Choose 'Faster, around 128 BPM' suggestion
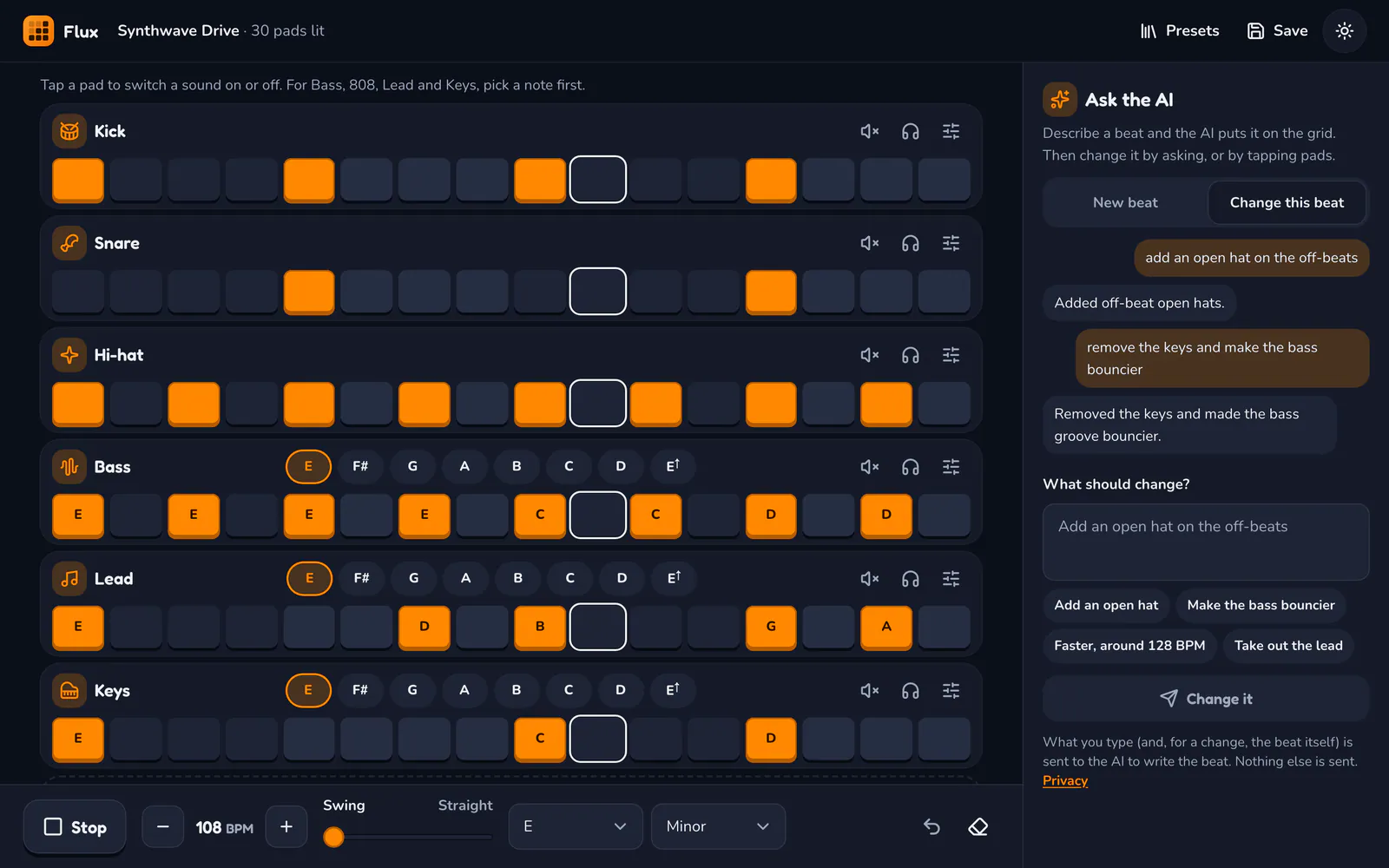 point(1129,646)
